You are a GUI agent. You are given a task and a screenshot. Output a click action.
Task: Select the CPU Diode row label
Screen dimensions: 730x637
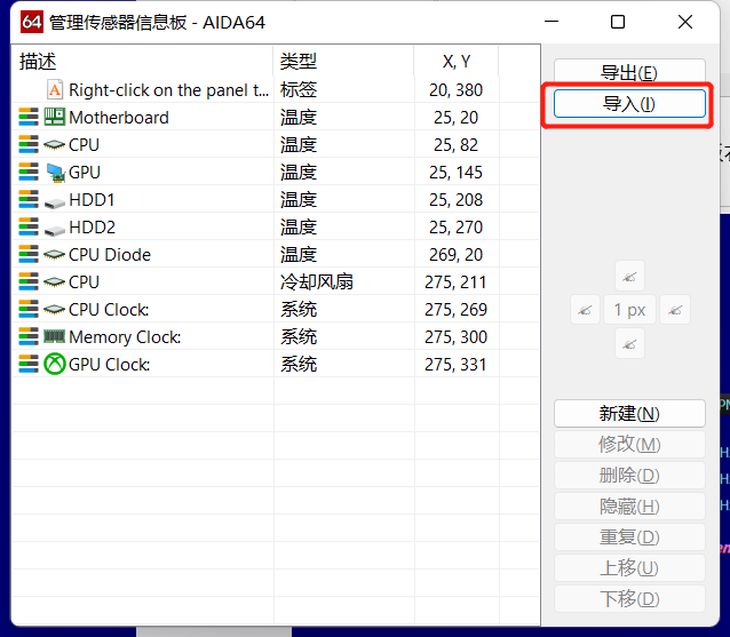[x=110, y=255]
